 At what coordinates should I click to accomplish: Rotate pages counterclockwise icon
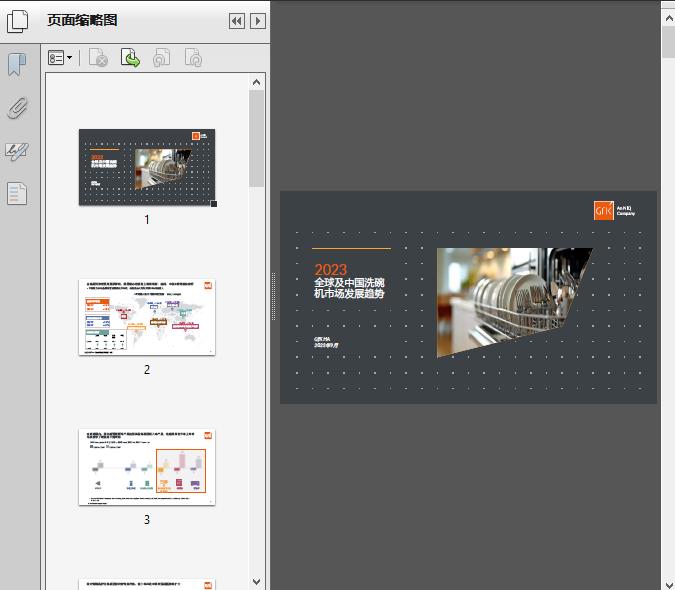(x=162, y=58)
